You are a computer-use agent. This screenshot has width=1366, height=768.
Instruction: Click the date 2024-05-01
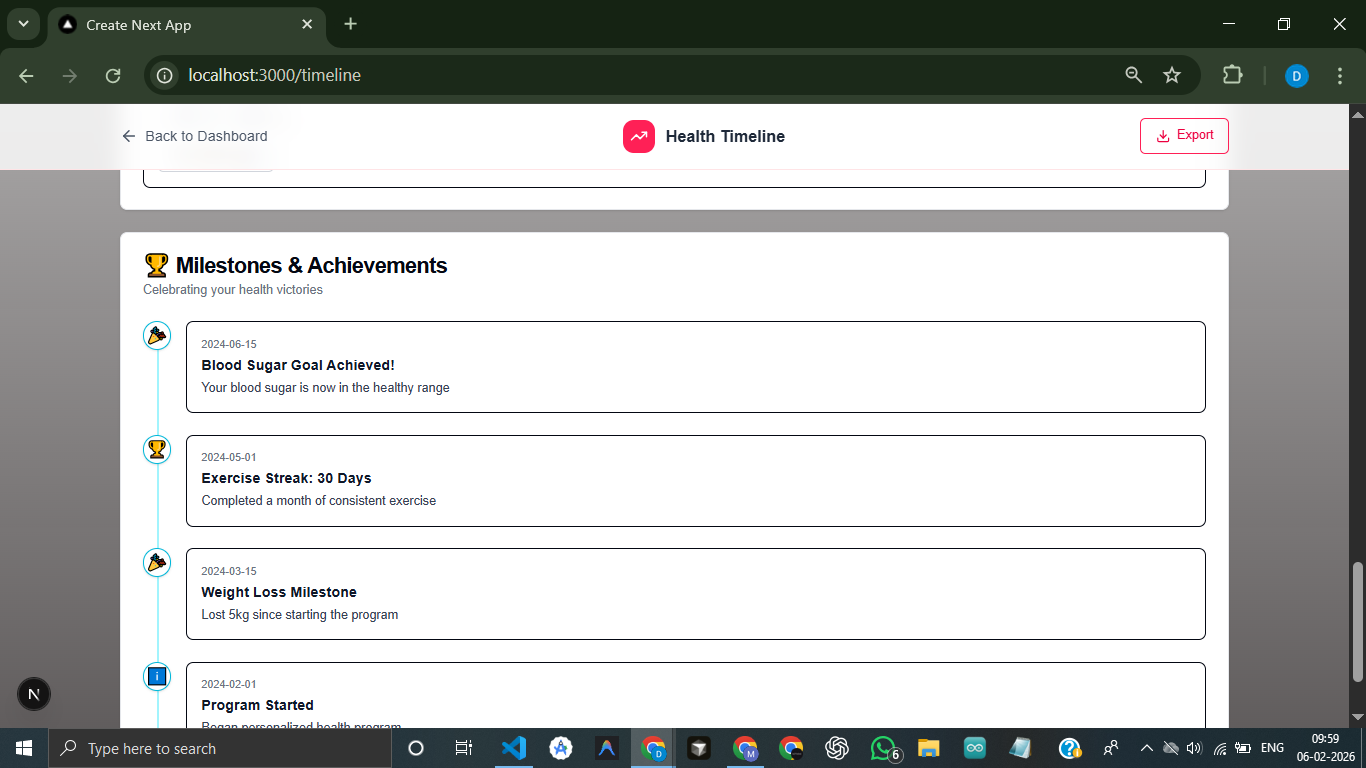(229, 457)
